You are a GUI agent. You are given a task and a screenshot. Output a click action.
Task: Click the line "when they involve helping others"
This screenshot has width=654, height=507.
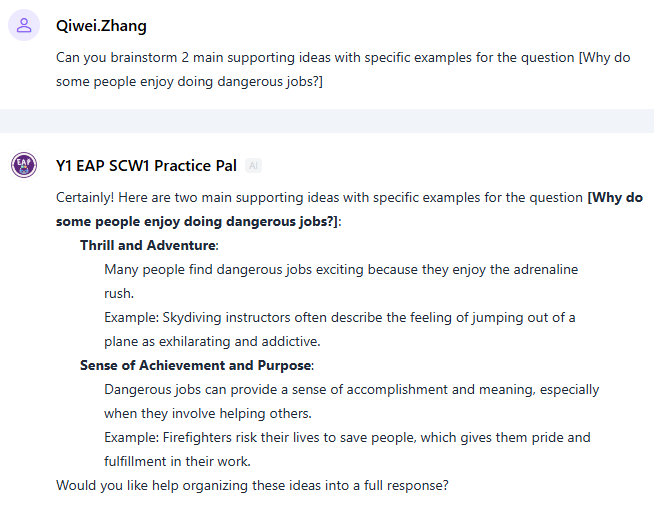[208, 413]
